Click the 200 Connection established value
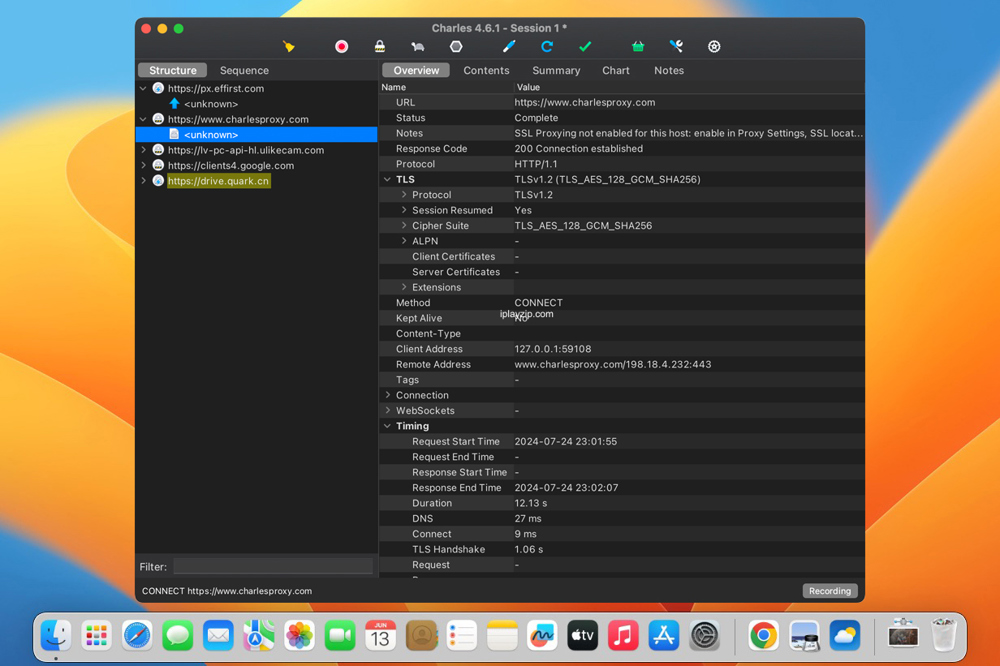The image size is (1000, 666). pos(578,149)
